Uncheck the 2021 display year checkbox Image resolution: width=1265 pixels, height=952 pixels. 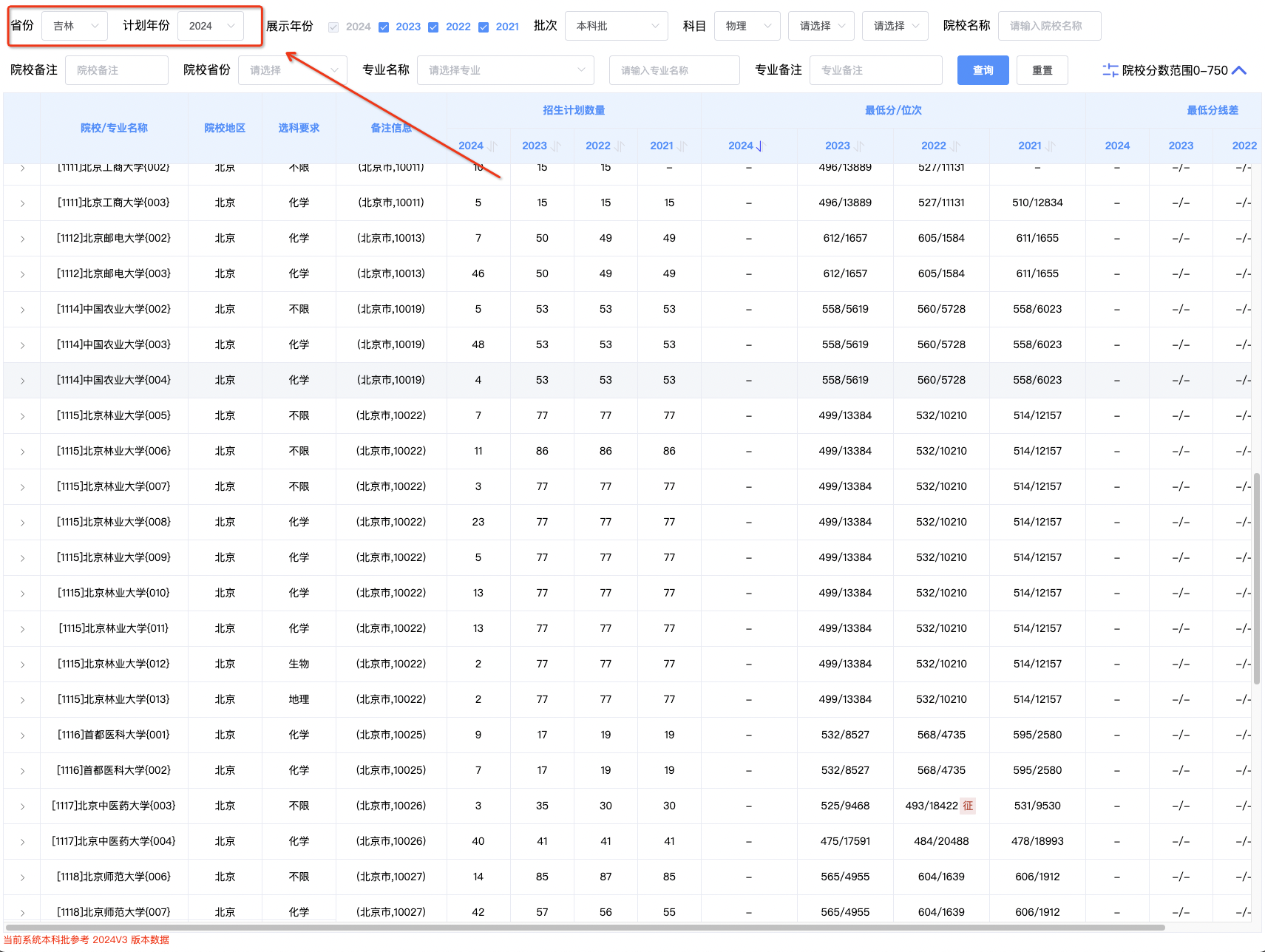(x=484, y=27)
